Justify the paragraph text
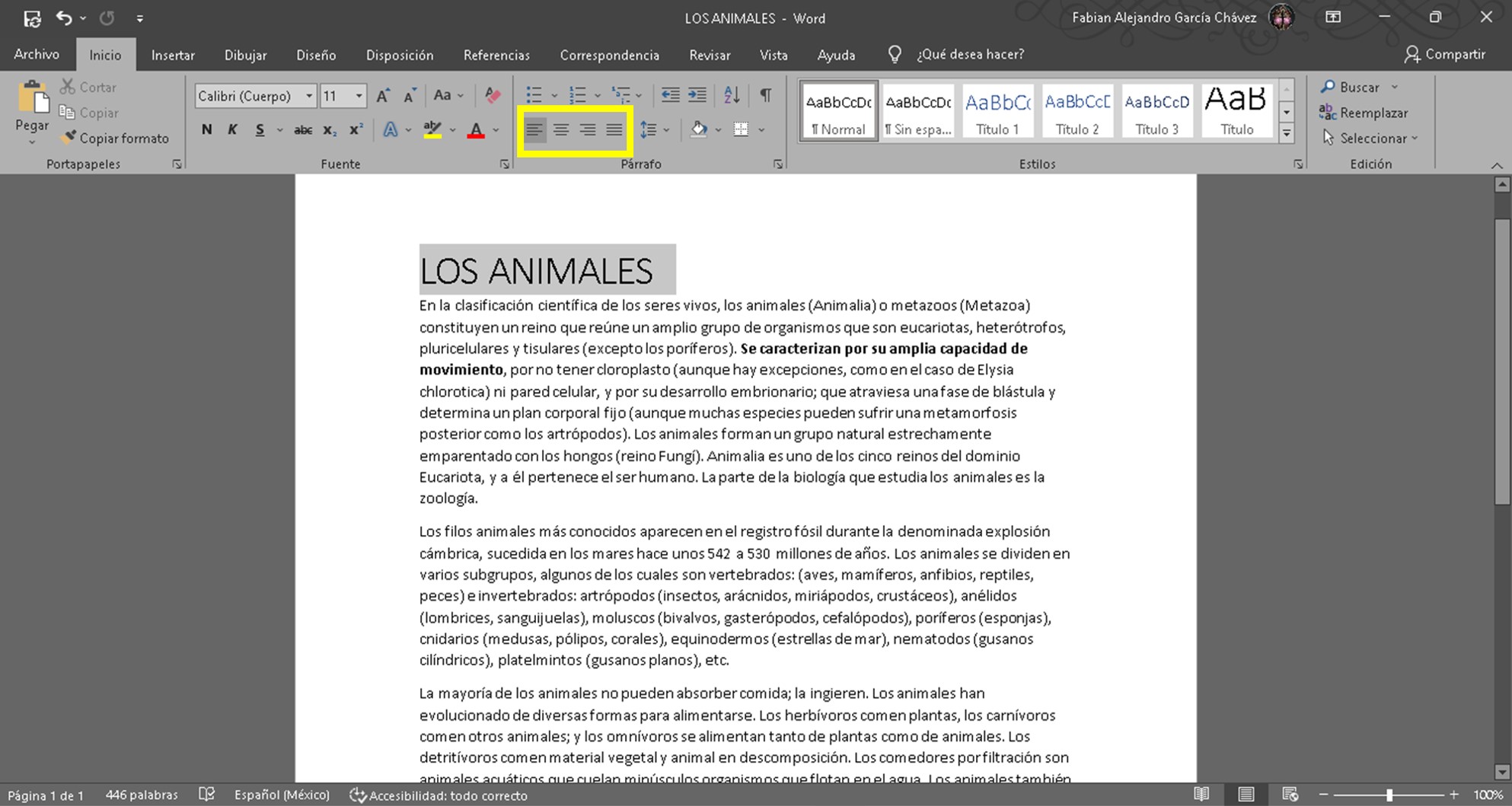The width and height of the screenshot is (1512, 806). click(x=614, y=130)
